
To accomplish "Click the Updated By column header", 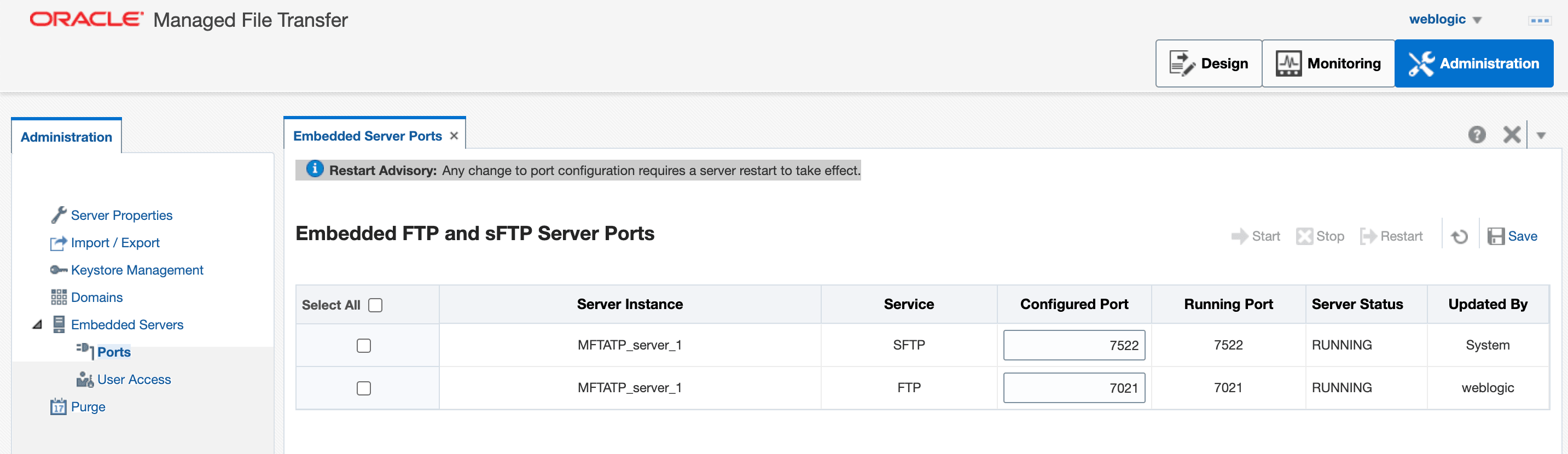I will tap(1487, 304).
